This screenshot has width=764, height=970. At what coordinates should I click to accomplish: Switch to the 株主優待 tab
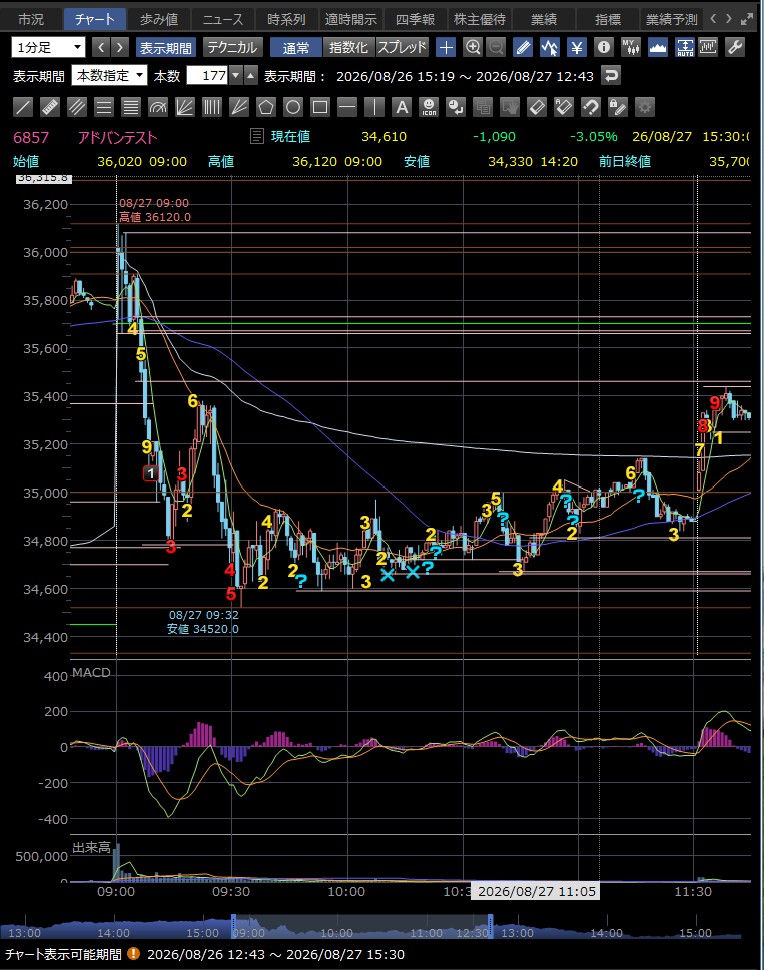pos(479,19)
